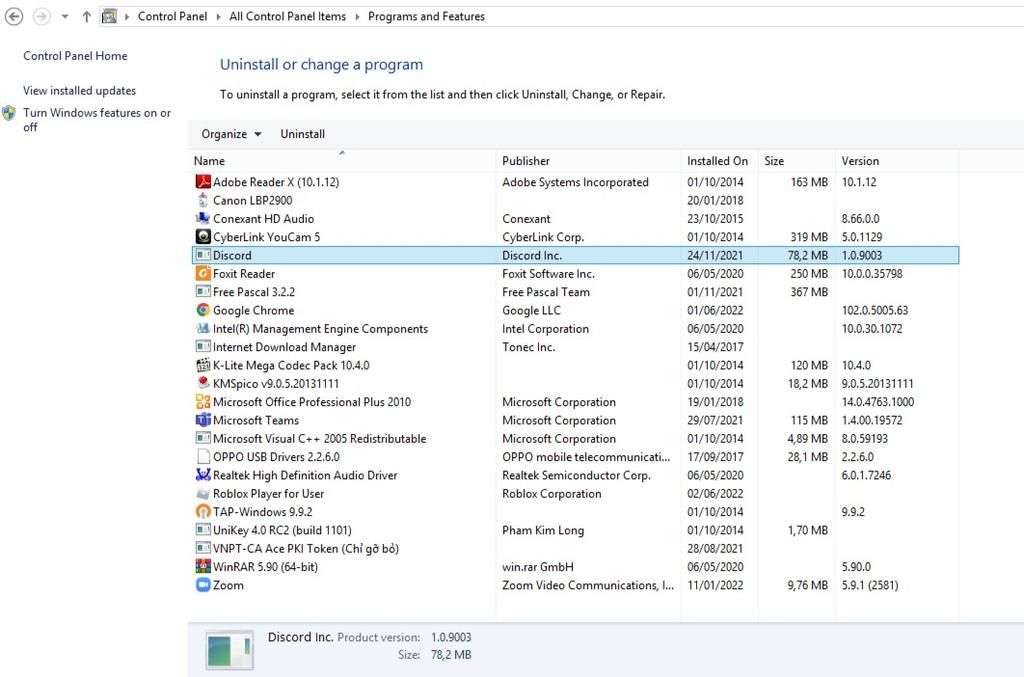Click the Discord row icon in list

(203, 255)
